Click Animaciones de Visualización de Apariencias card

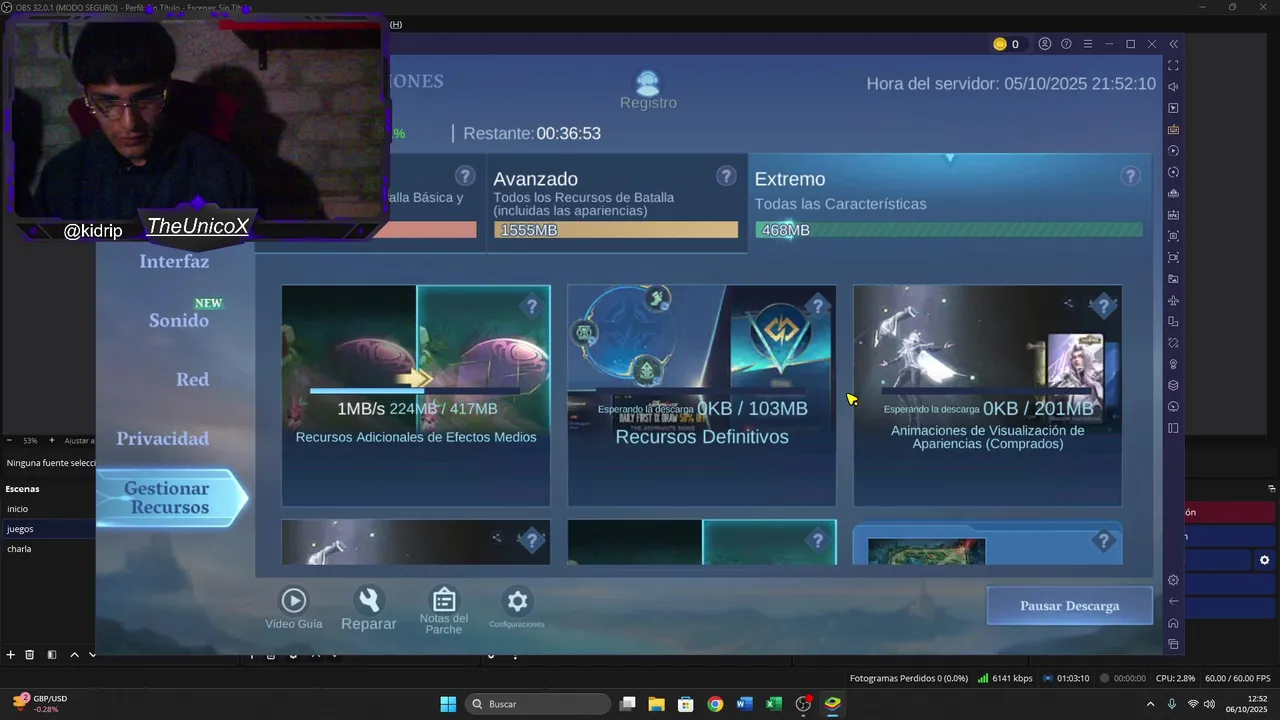(988, 396)
